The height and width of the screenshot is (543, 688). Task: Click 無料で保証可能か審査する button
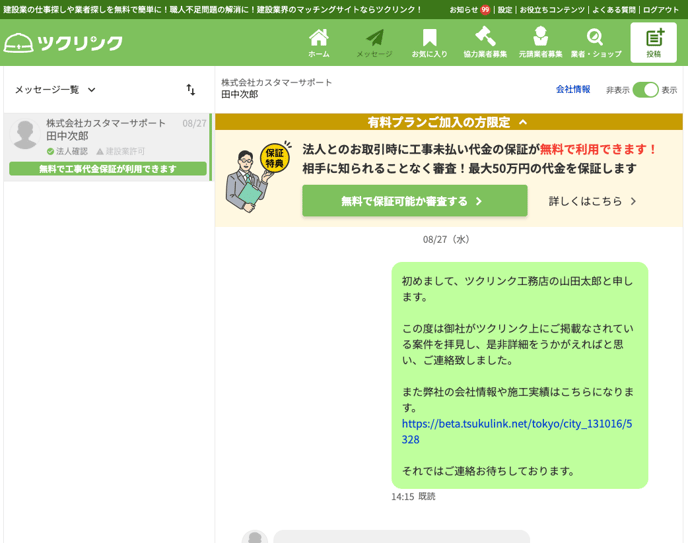pyautogui.click(x=415, y=201)
